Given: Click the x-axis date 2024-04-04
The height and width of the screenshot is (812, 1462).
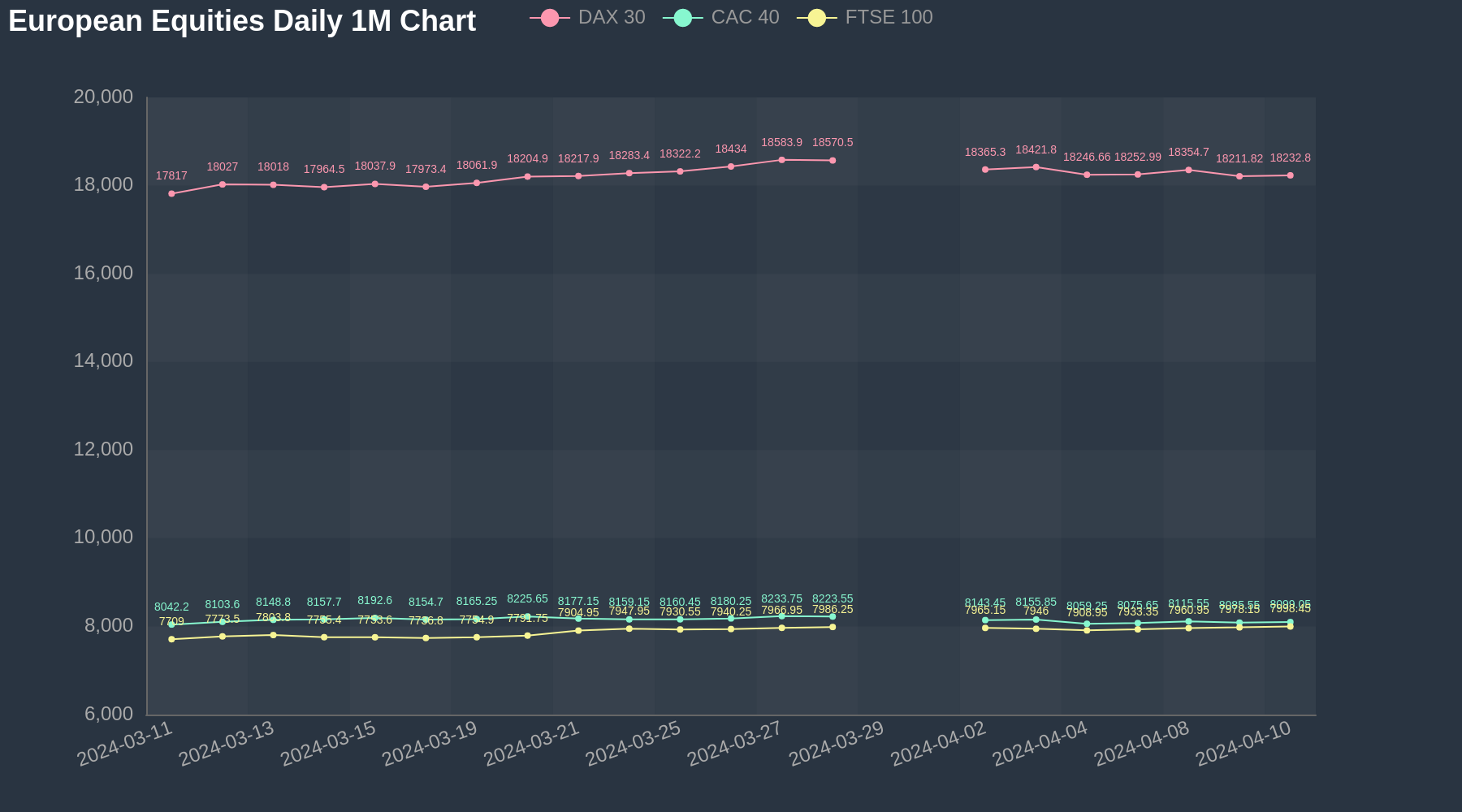Looking at the screenshot, I should pos(1040,744).
